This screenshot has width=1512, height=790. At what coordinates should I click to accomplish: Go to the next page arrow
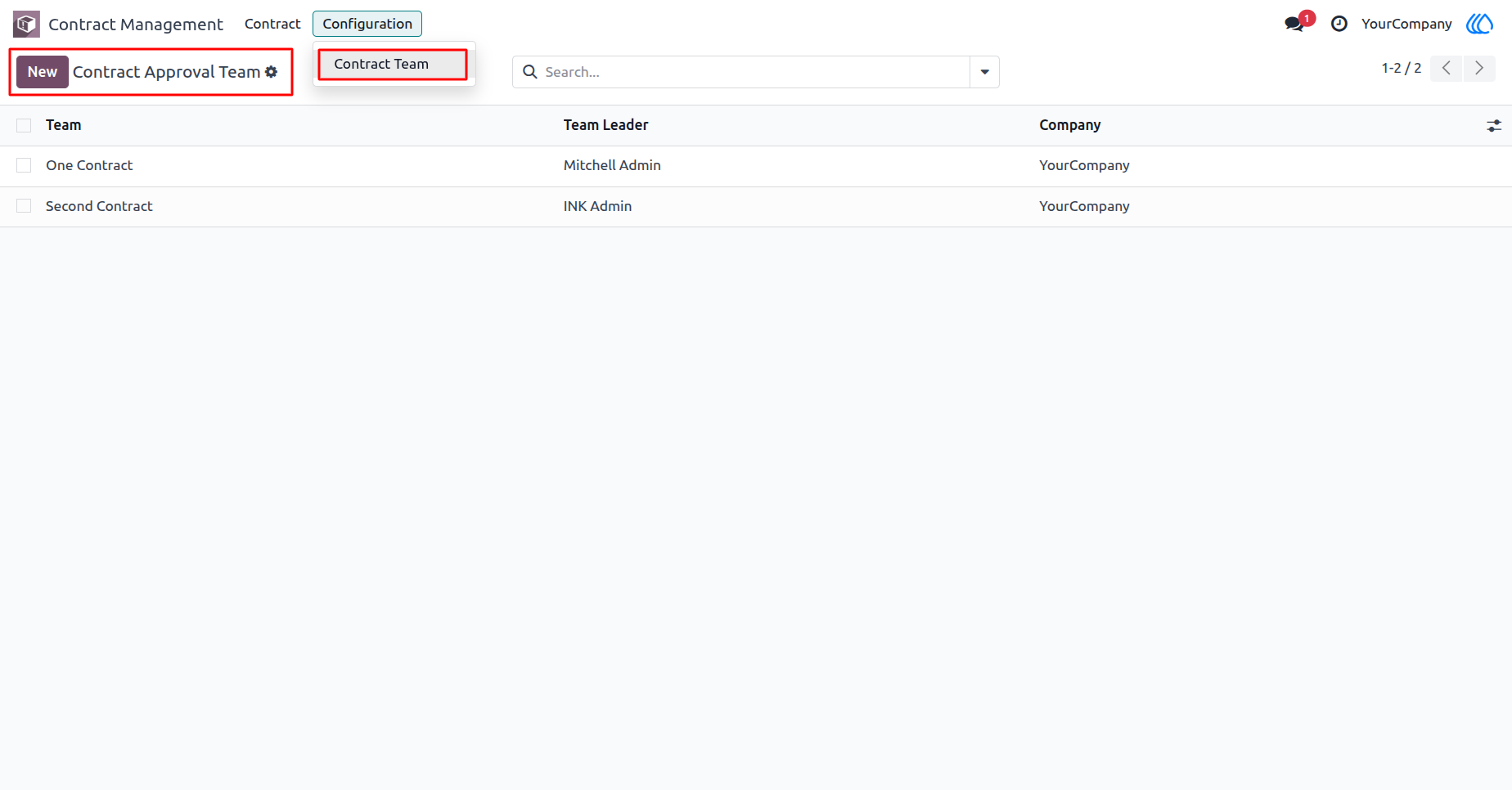pos(1479,68)
